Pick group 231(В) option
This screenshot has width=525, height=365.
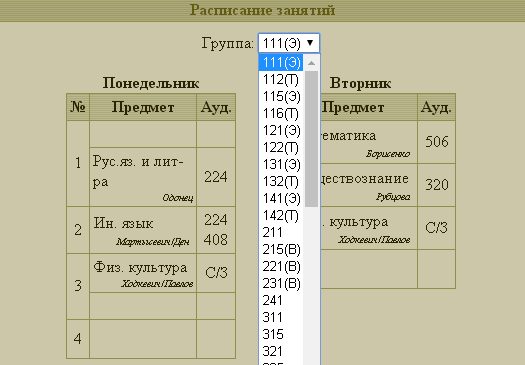tap(281, 284)
